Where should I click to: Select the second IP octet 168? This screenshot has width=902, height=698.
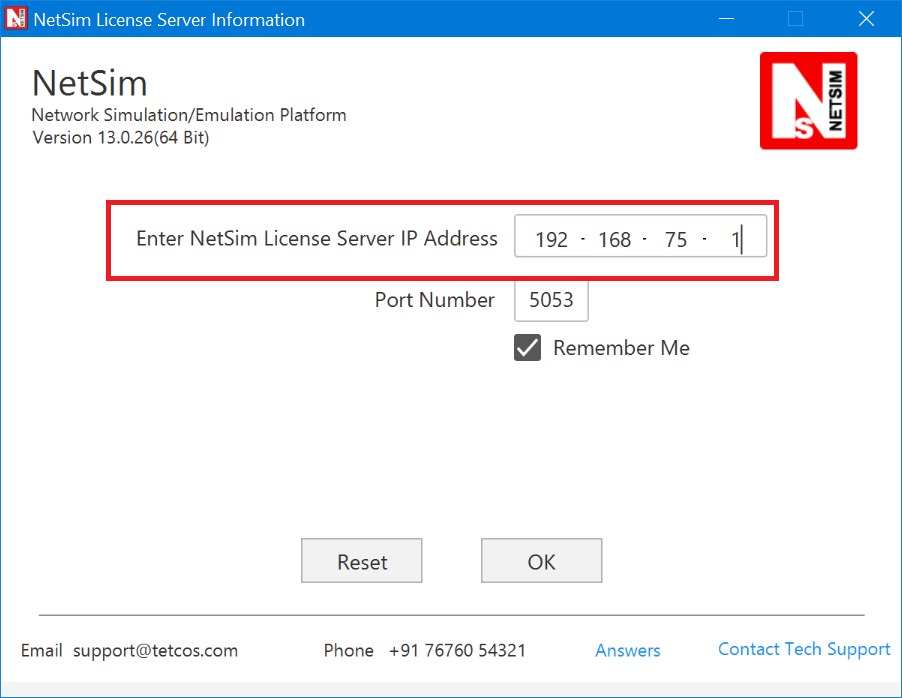pos(614,239)
